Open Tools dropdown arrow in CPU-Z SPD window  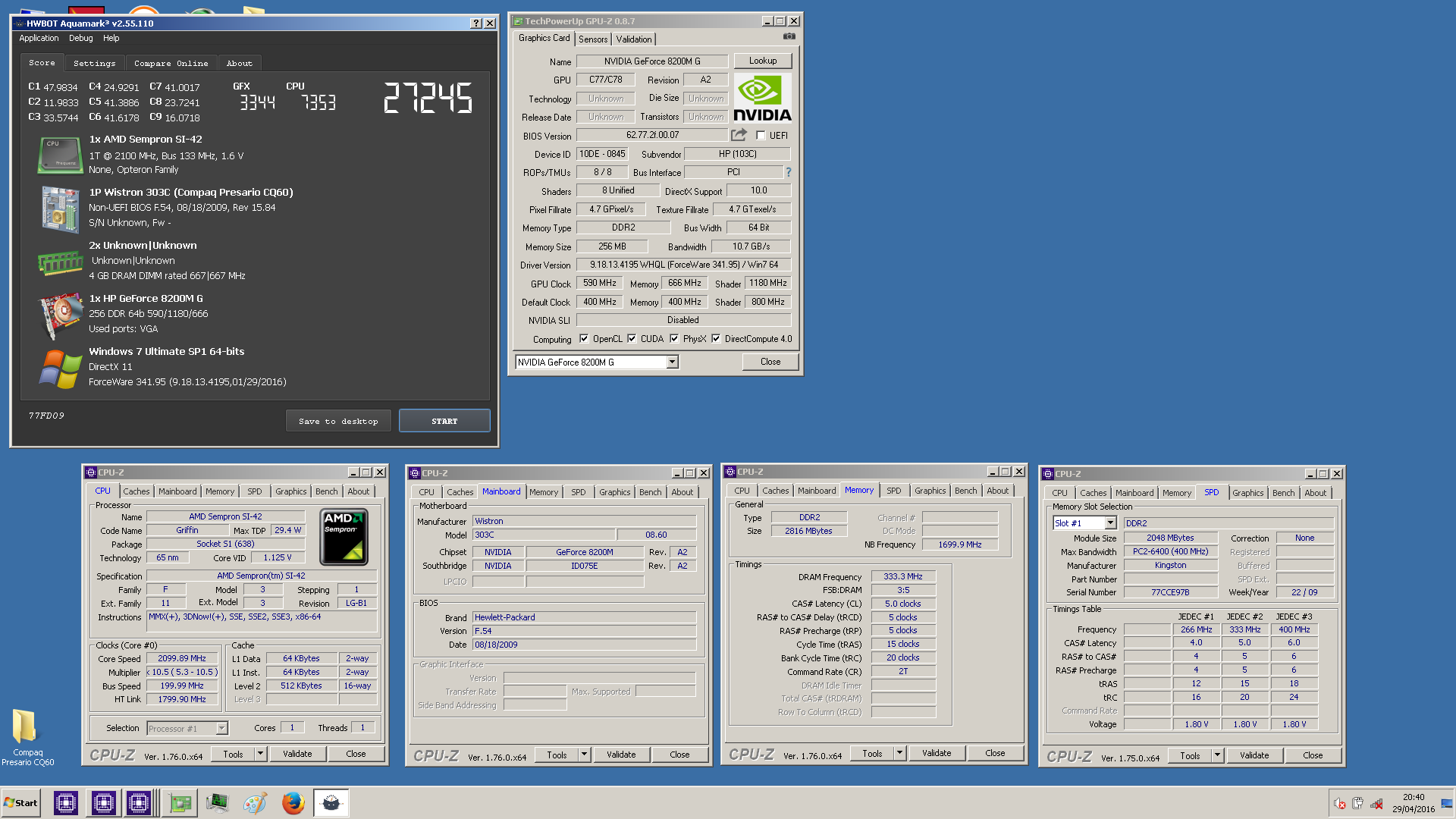pyautogui.click(x=1217, y=755)
